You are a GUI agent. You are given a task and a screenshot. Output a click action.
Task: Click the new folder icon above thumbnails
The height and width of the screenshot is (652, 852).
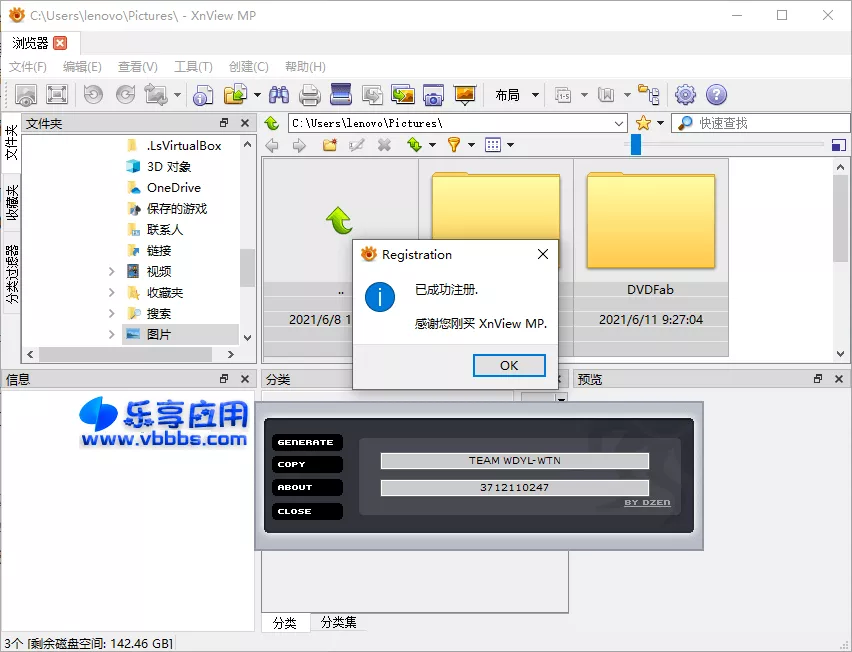click(329, 145)
